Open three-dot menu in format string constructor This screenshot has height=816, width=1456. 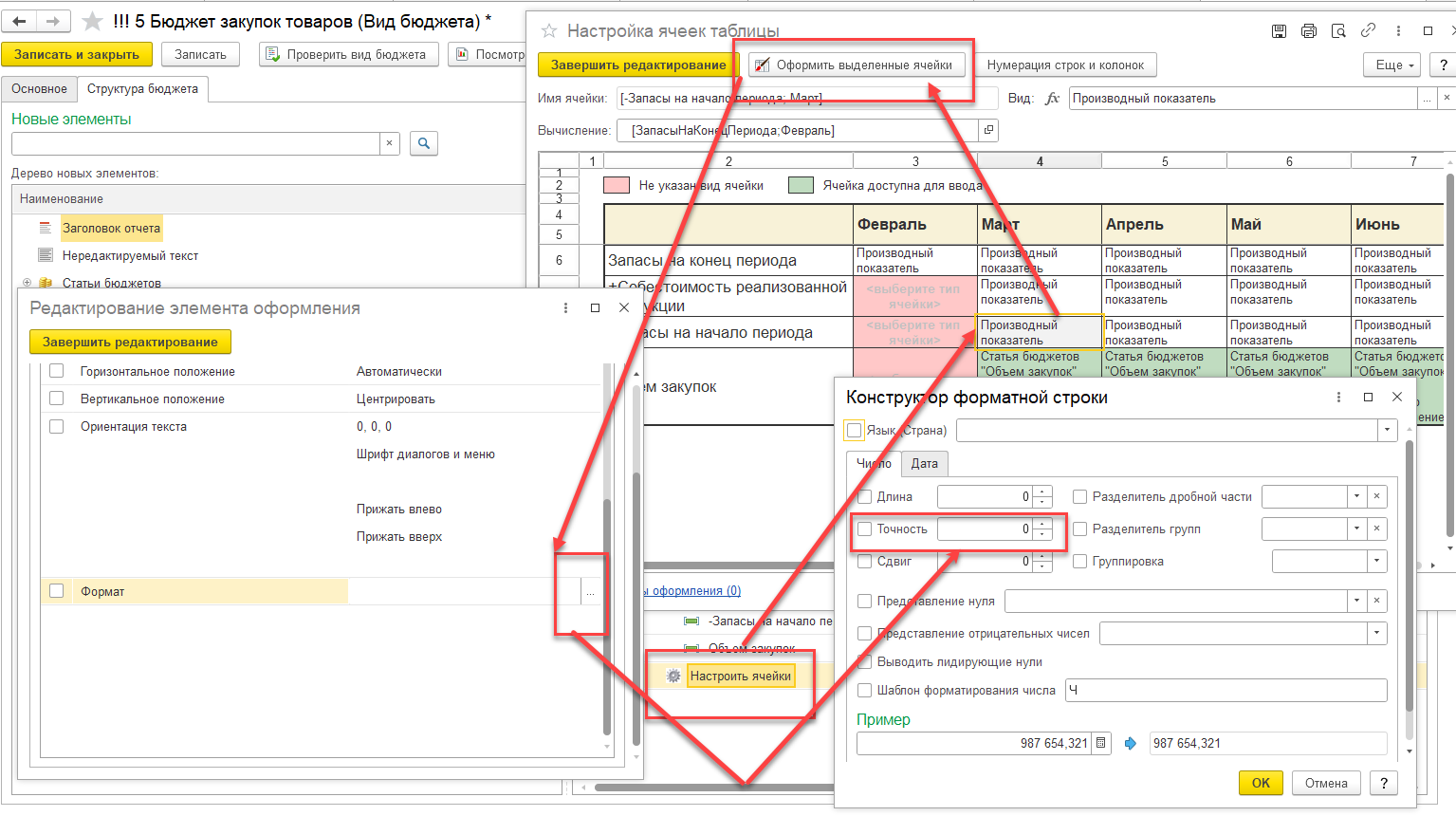tap(1338, 397)
